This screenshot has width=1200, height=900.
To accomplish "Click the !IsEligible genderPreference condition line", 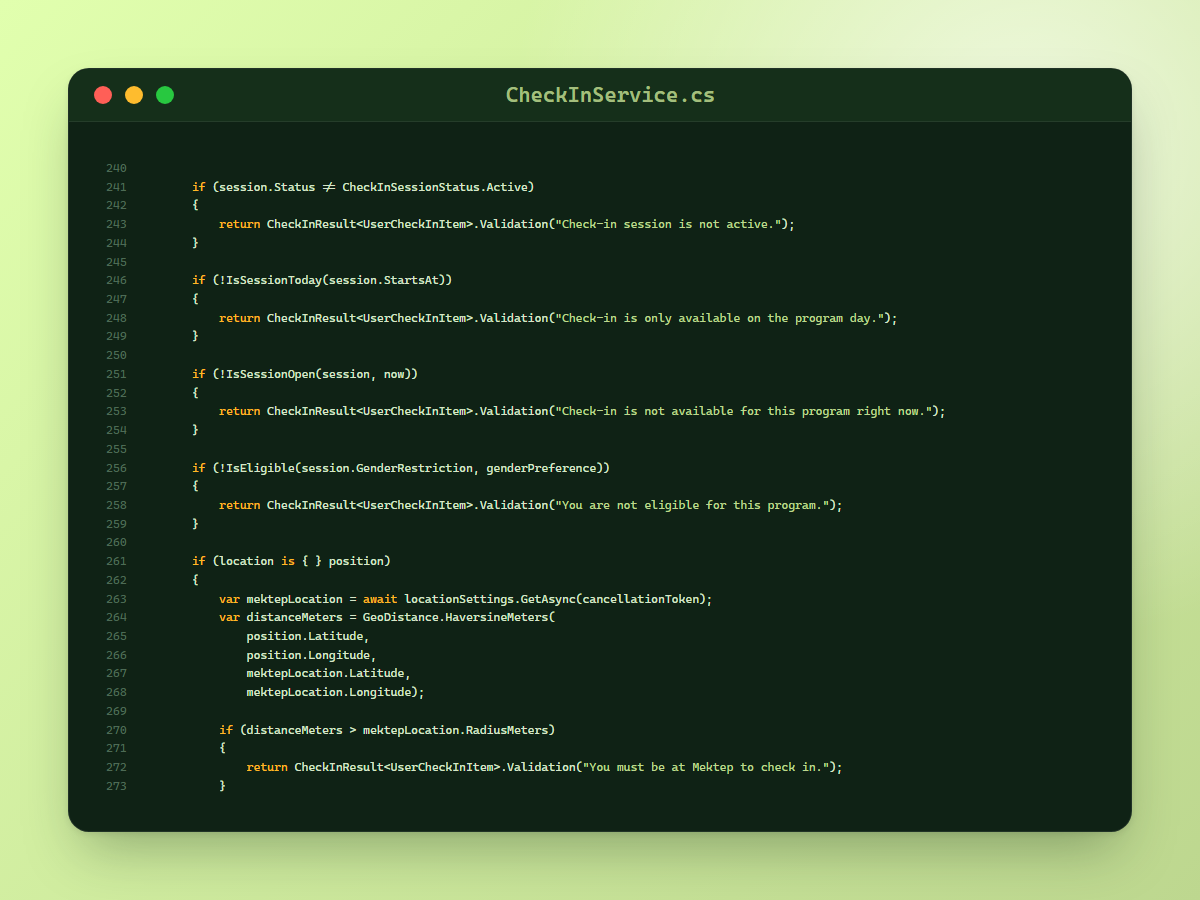I will (401, 468).
